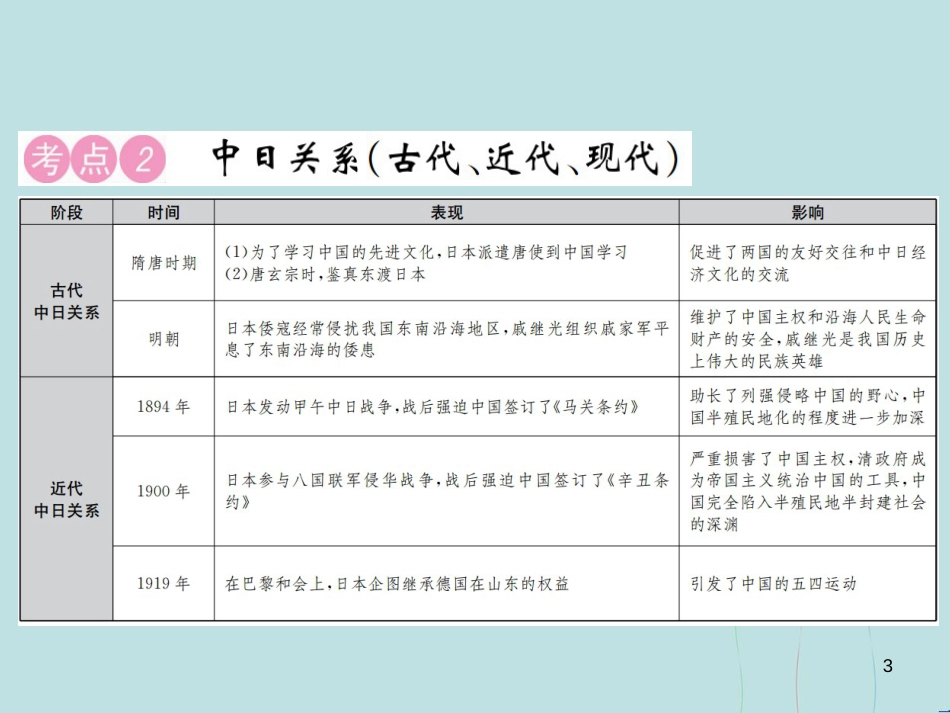Click the cell about 巴黎和会 and 山东权益
950x713 pixels.
[447, 583]
